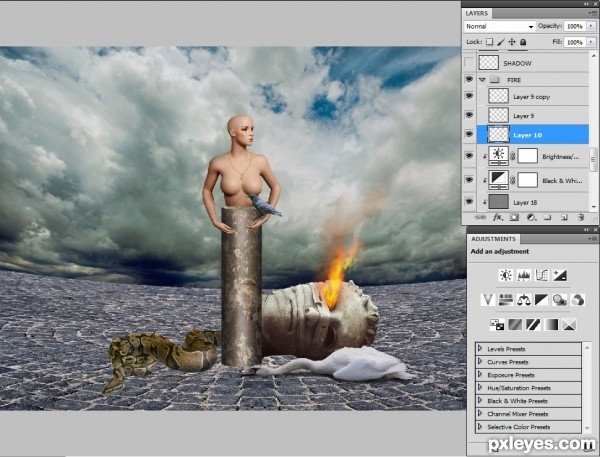The height and width of the screenshot is (457, 600).
Task: Hide Layer 10
Action: coord(469,134)
